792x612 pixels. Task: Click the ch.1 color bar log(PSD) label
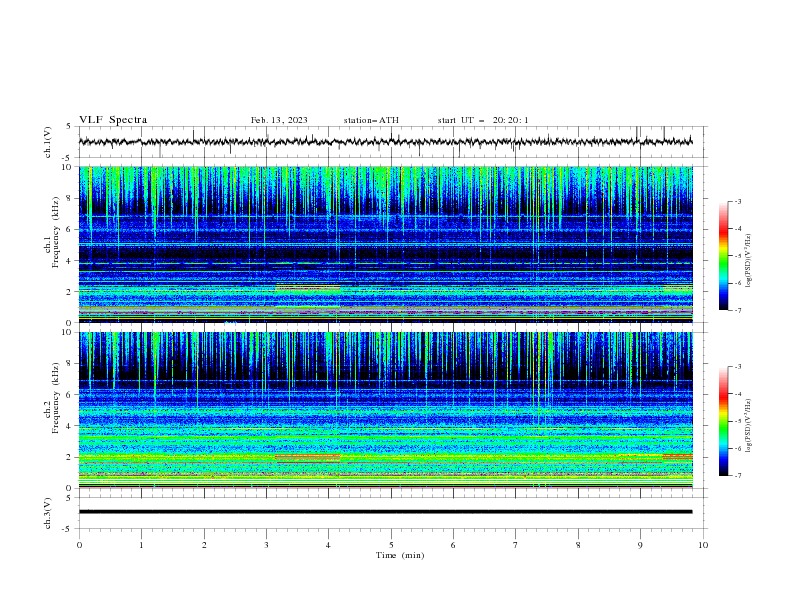point(748,261)
